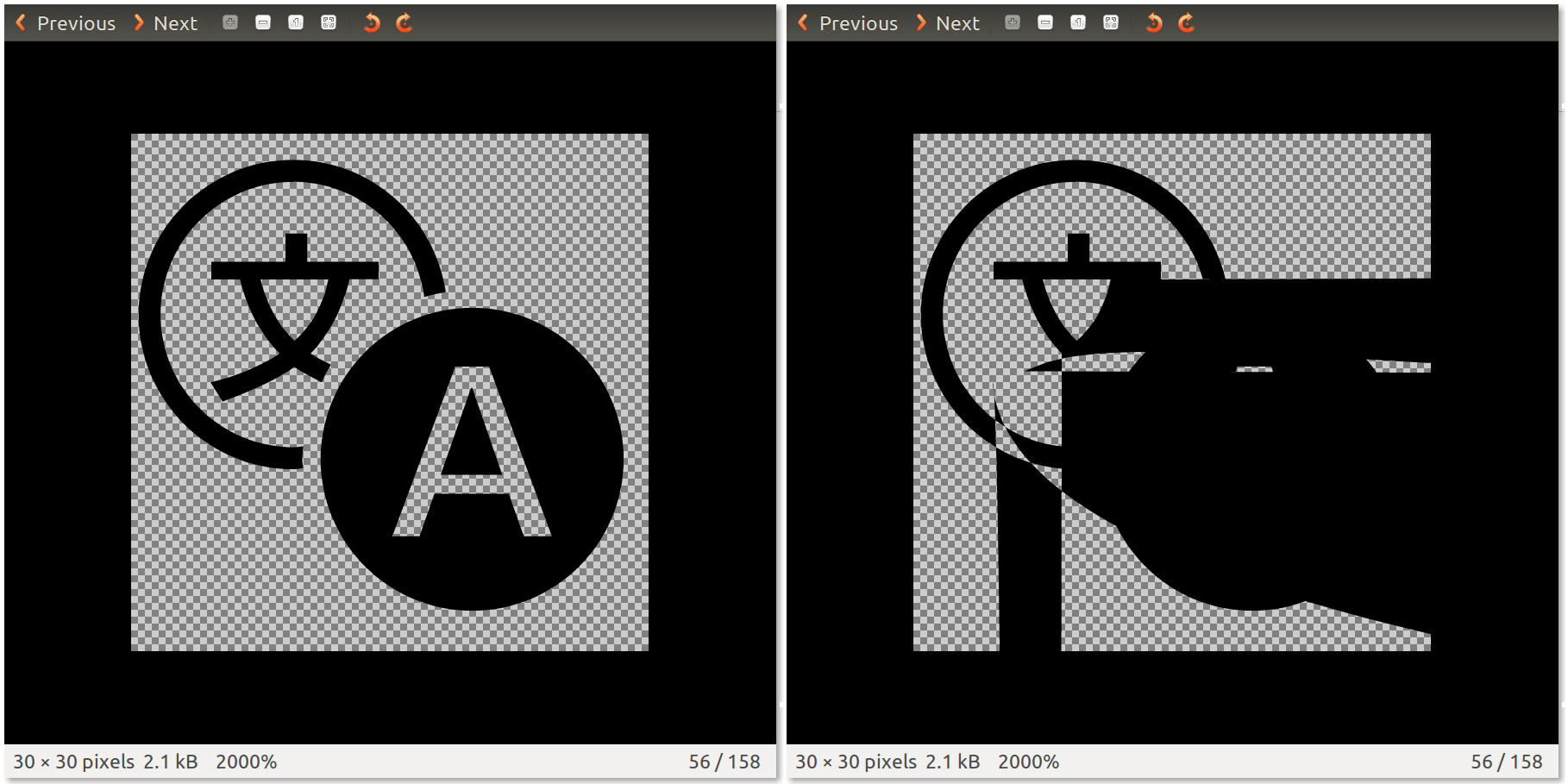Click Next in the left viewer window
Image resolution: width=1568 pixels, height=784 pixels.
[x=166, y=23]
